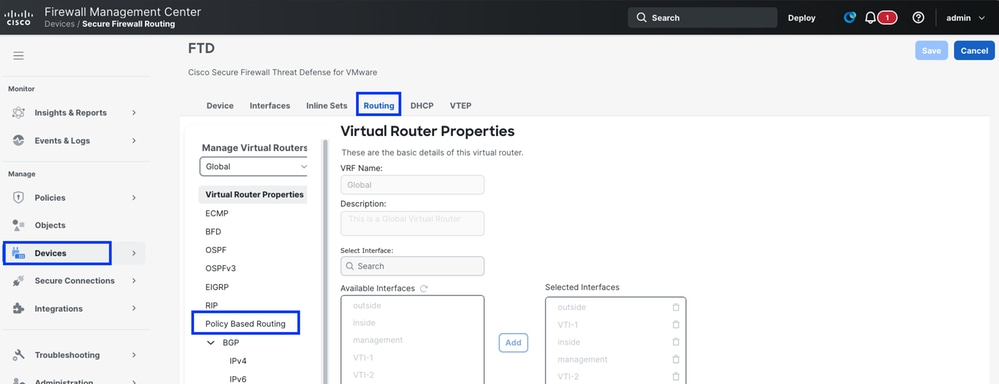Click the VRF Name field
999x384 pixels.
412,185
